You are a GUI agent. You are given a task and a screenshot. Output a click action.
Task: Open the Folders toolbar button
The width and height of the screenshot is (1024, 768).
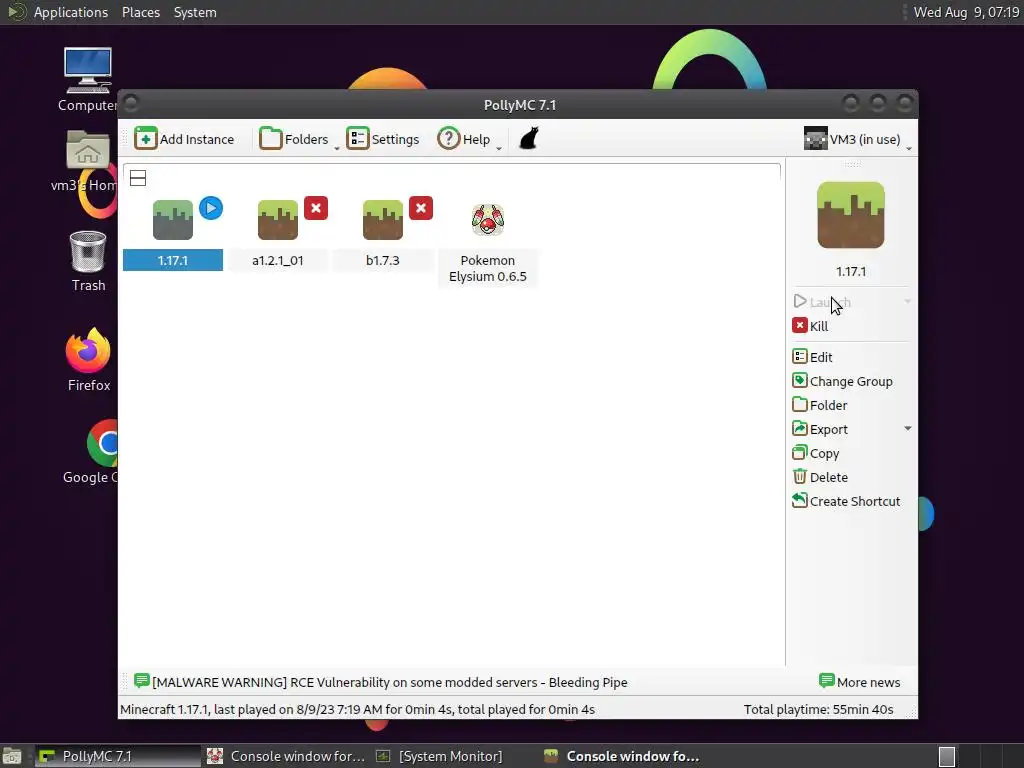click(294, 138)
